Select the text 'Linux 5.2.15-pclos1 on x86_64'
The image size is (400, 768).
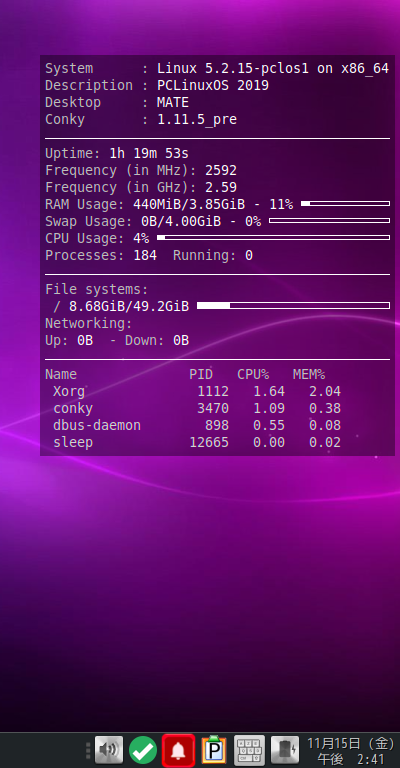click(x=273, y=69)
